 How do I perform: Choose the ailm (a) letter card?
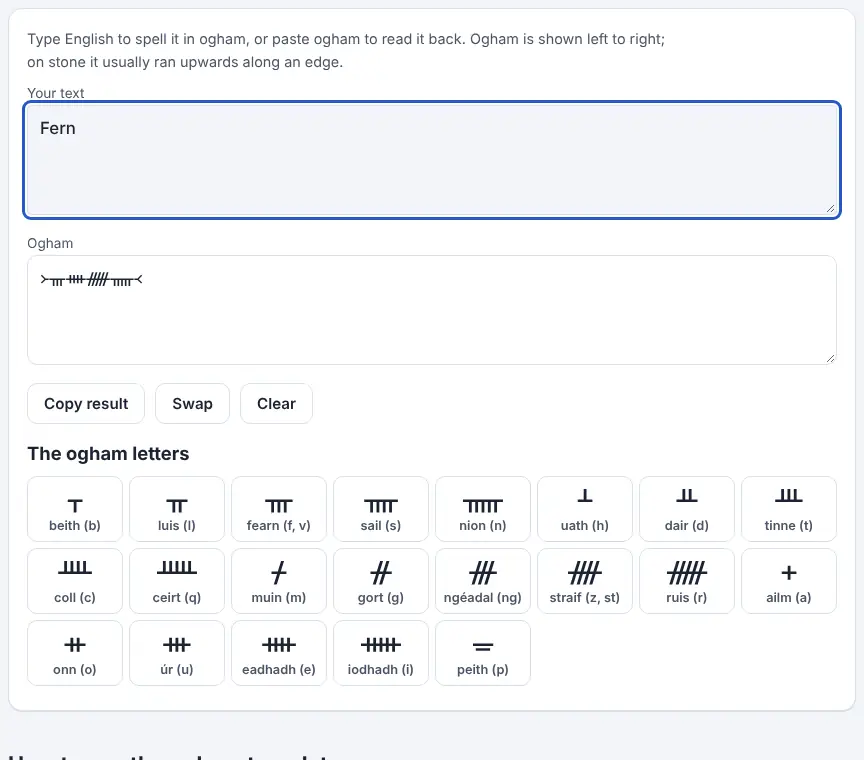click(789, 581)
